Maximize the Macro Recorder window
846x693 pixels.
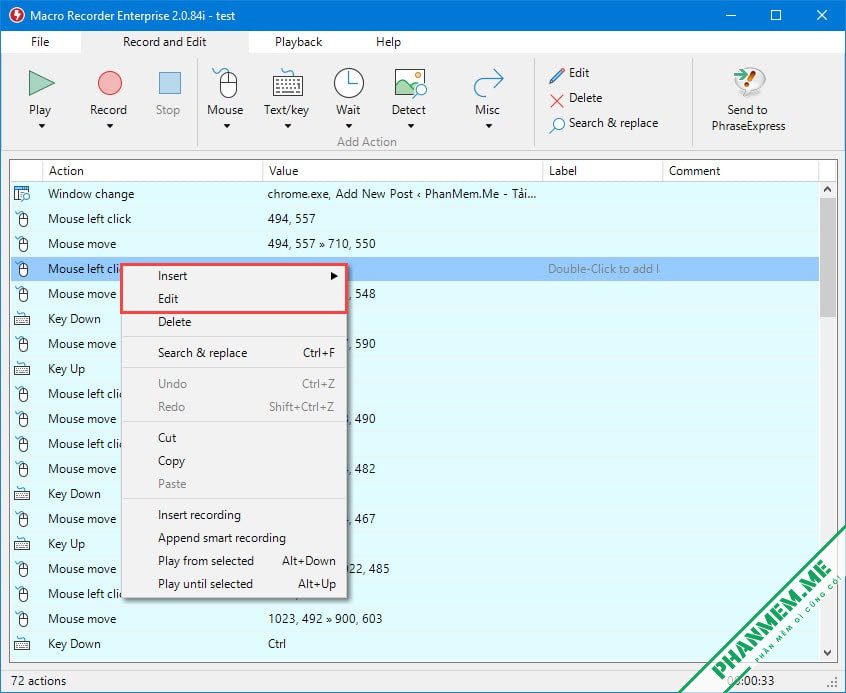coord(776,15)
